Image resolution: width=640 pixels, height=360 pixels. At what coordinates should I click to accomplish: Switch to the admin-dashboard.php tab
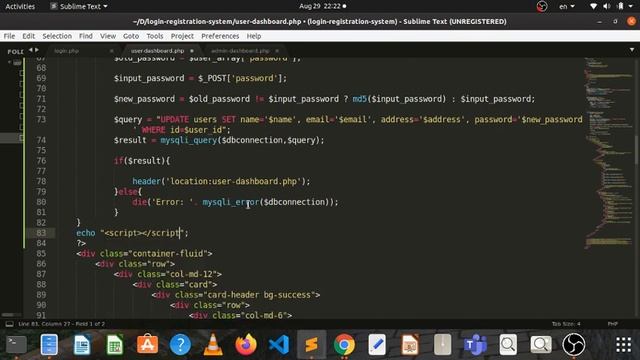pyautogui.click(x=240, y=51)
